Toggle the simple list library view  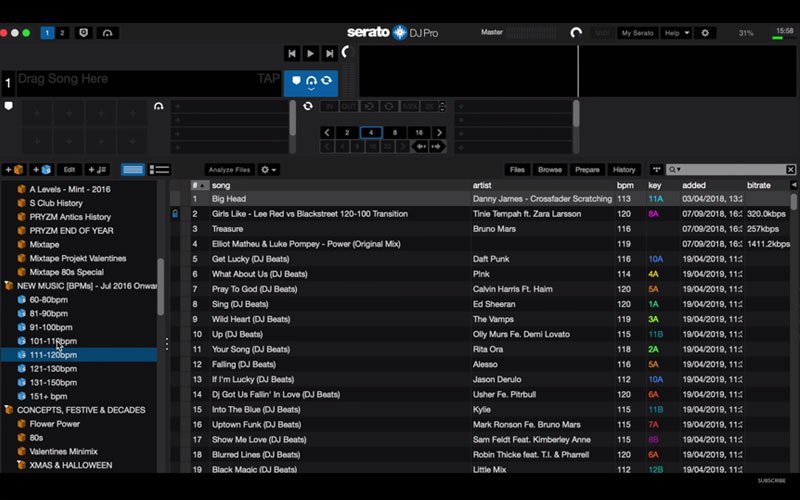click(x=132, y=170)
